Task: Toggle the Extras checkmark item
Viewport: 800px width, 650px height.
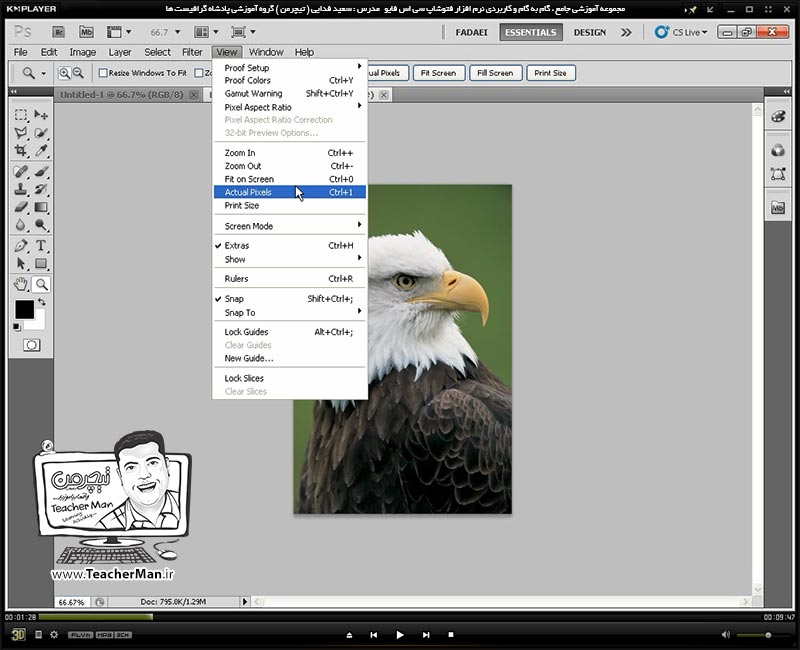Action: click(289, 245)
